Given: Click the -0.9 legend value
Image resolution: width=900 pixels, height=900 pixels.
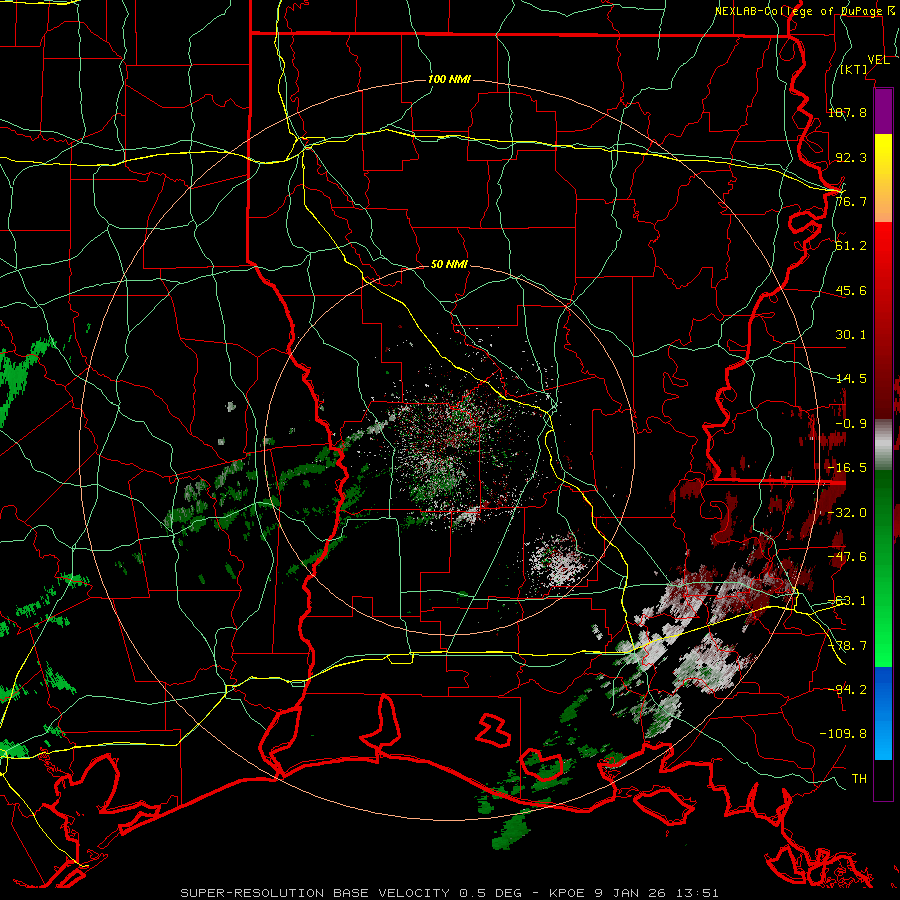Looking at the screenshot, I should pos(851,424).
